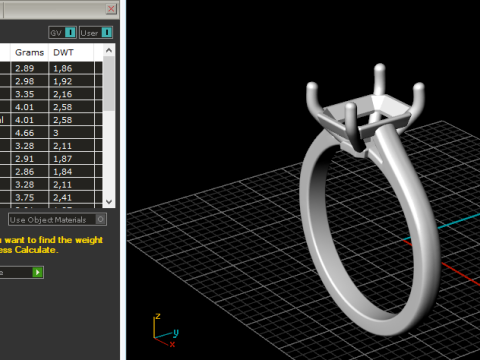Close the metal weight panel
Image resolution: width=480 pixels, height=360 pixels.
111,9
